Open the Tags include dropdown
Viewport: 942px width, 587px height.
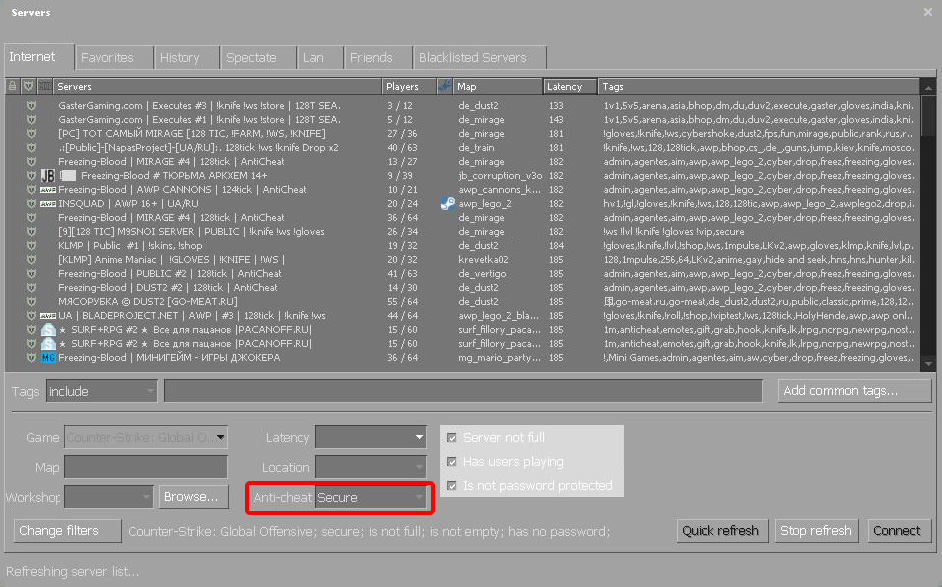[102, 391]
